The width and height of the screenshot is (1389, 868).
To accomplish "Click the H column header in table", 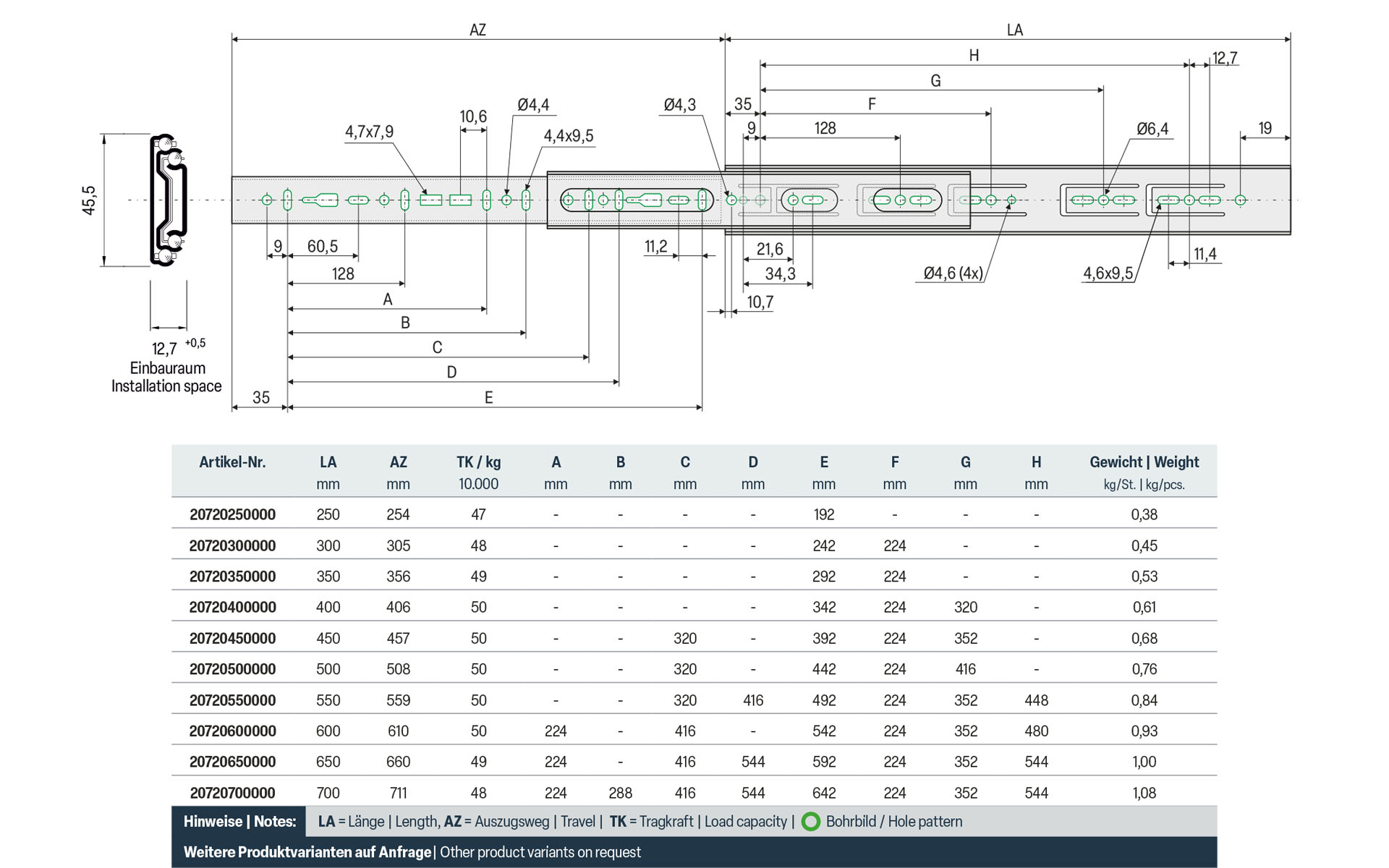I will 1036,462.
